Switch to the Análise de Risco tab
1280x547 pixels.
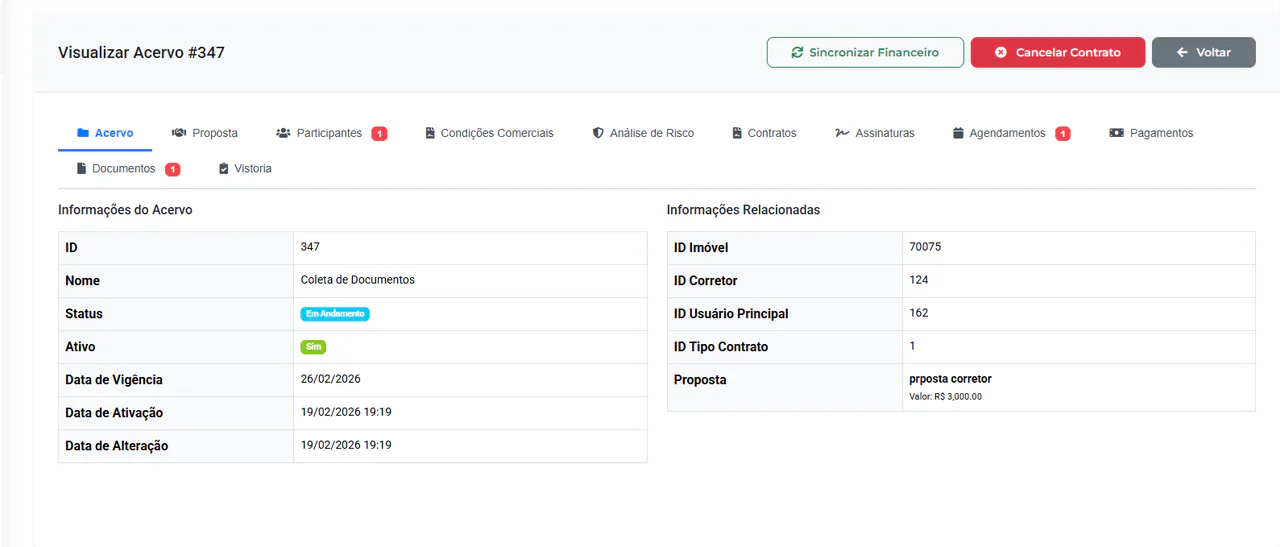click(x=643, y=133)
